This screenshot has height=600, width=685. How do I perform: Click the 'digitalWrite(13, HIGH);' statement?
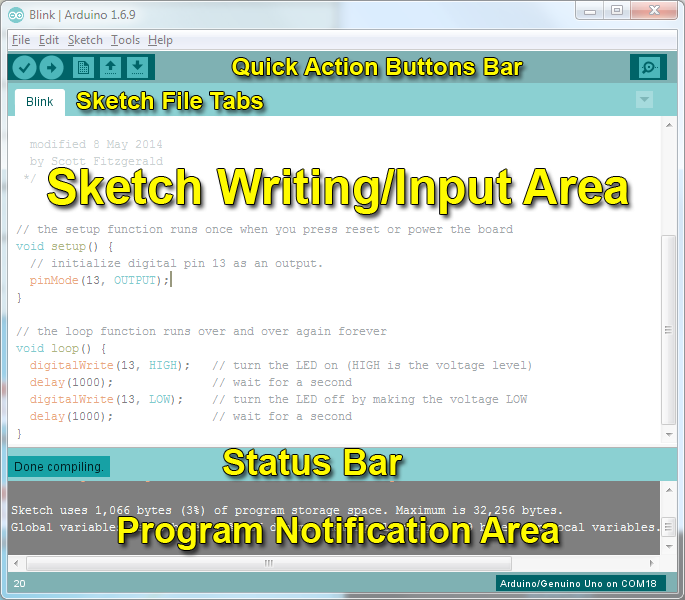click(x=110, y=365)
